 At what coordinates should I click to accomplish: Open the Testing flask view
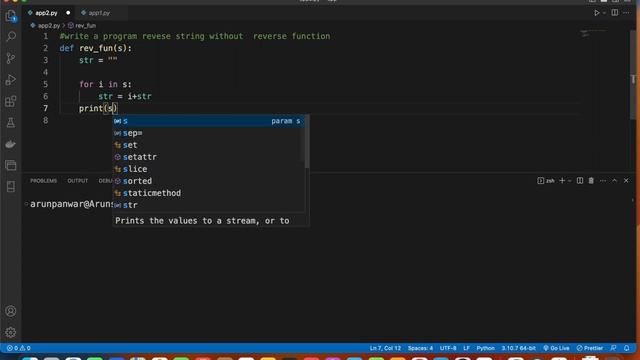[11, 122]
